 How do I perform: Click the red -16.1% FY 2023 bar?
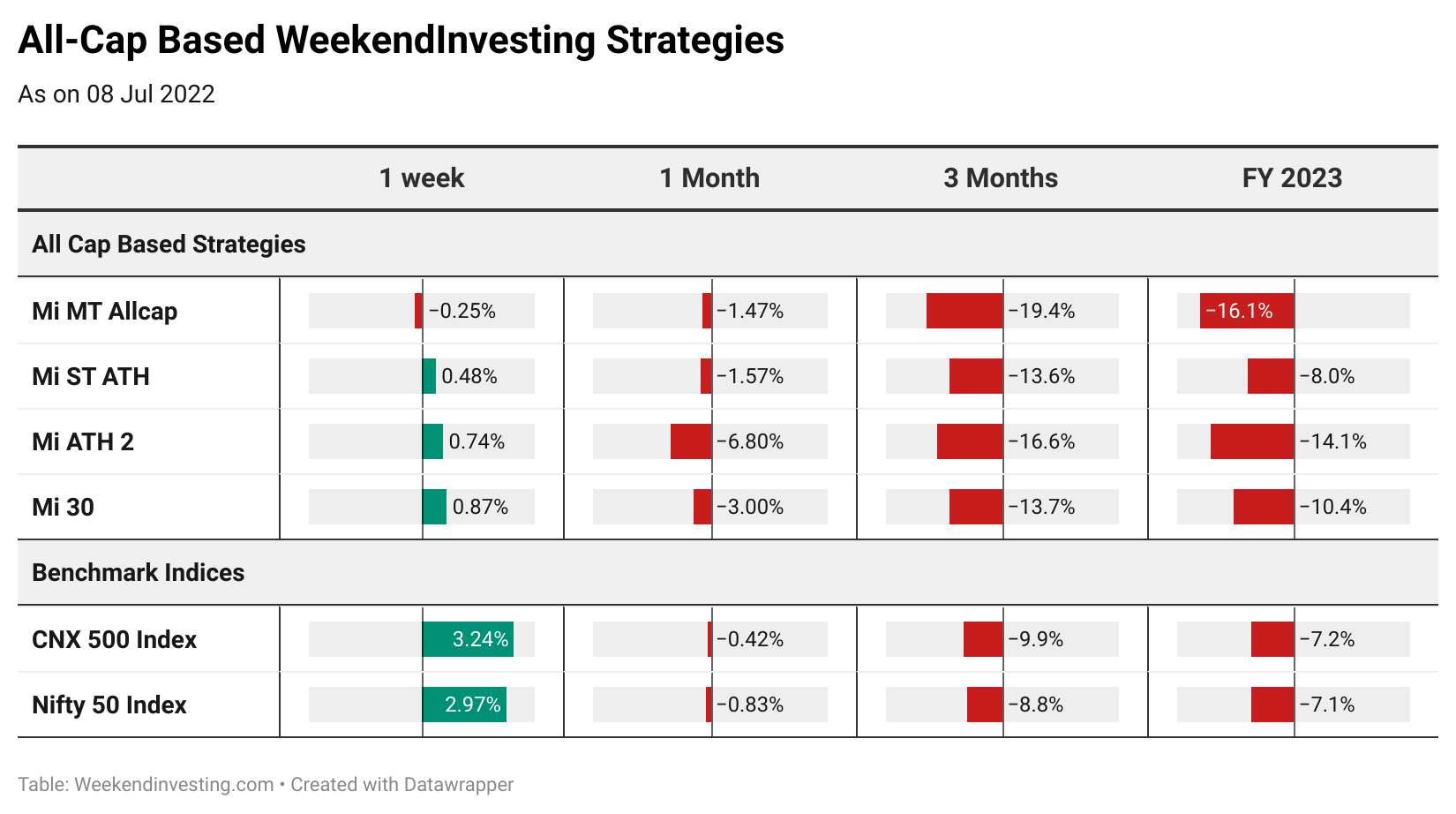(1247, 311)
